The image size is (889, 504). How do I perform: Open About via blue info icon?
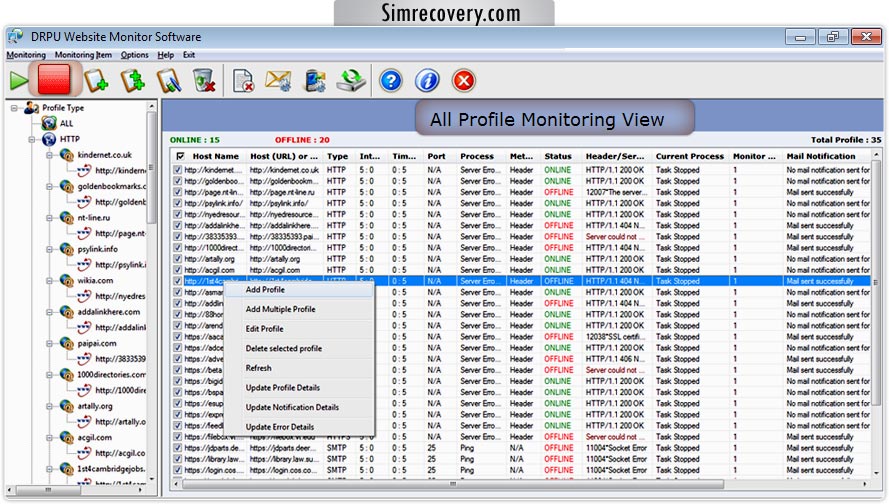(x=427, y=81)
